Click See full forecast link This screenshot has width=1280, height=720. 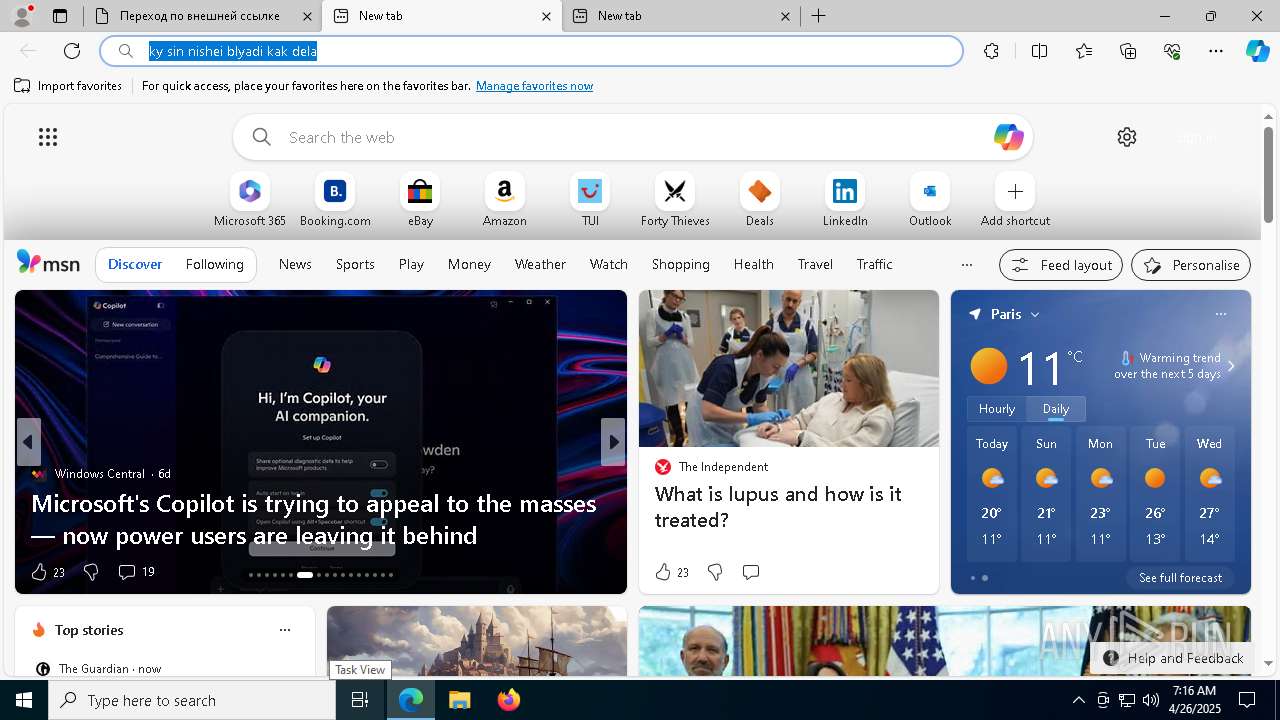coord(1180,578)
